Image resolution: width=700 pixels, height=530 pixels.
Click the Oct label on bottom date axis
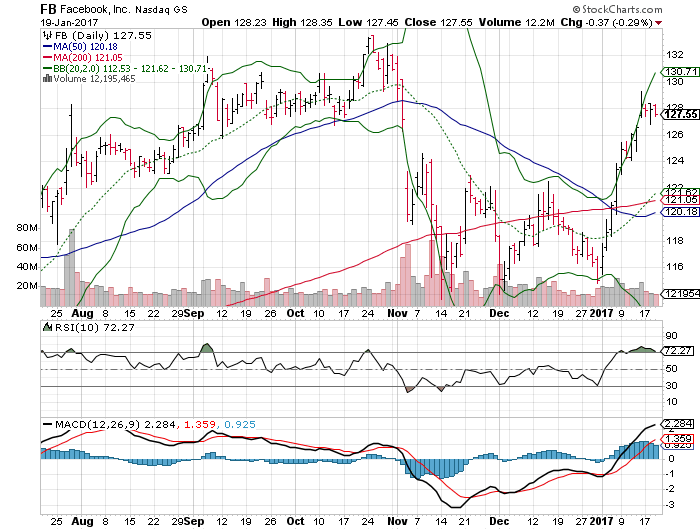[x=295, y=521]
